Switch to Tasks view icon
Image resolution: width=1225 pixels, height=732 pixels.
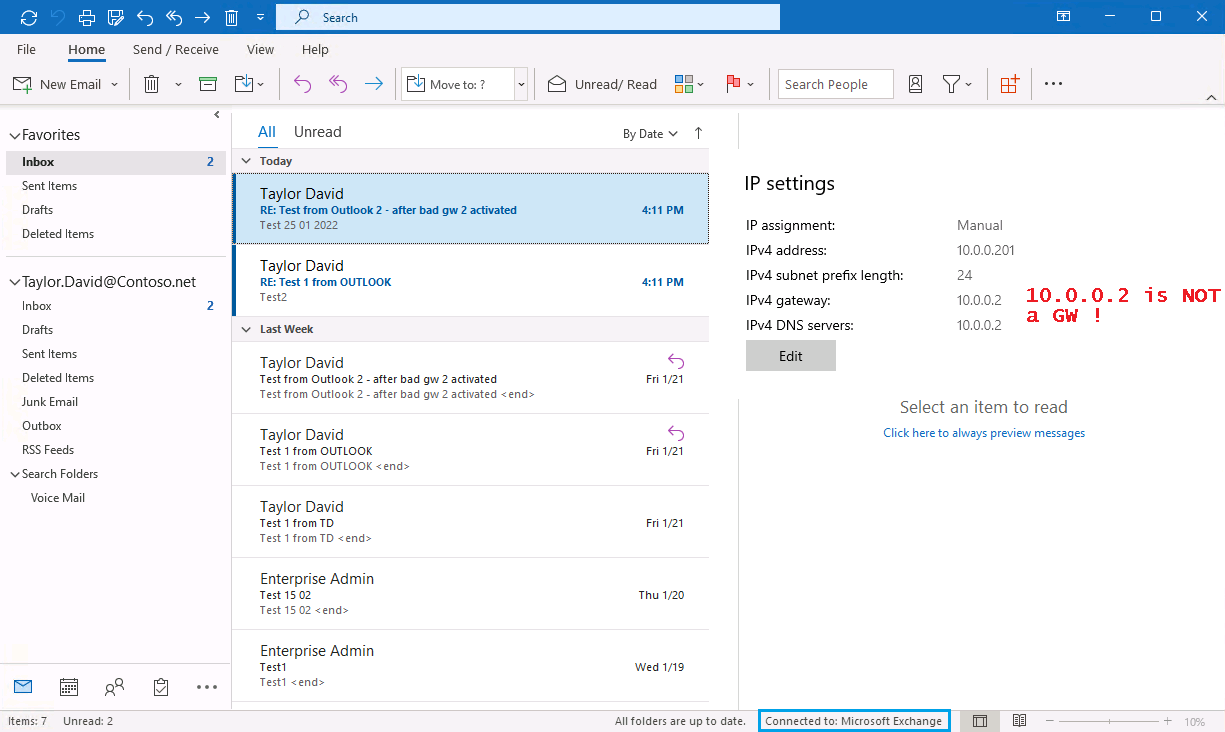pos(161,687)
